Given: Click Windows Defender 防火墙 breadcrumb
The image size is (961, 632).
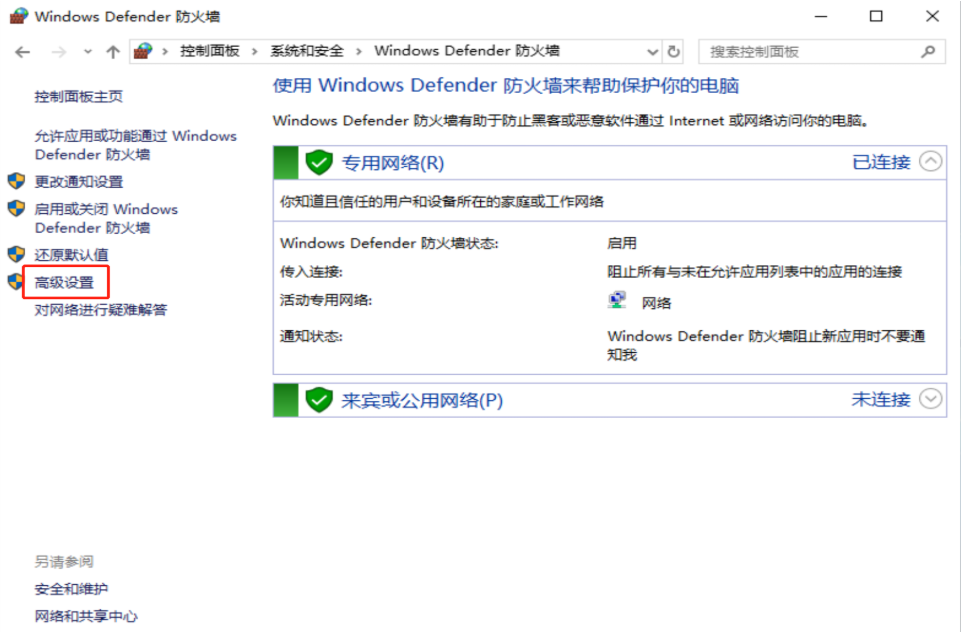Looking at the screenshot, I should click(x=467, y=51).
